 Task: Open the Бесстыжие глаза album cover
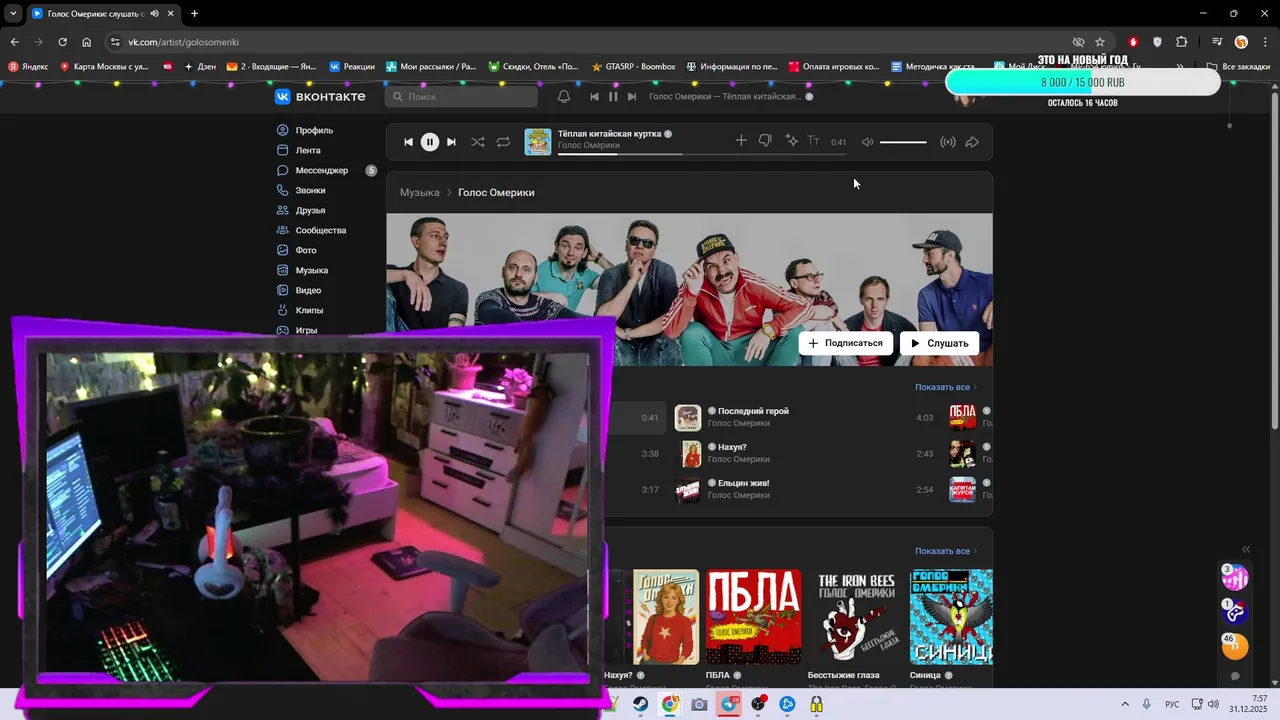point(856,617)
